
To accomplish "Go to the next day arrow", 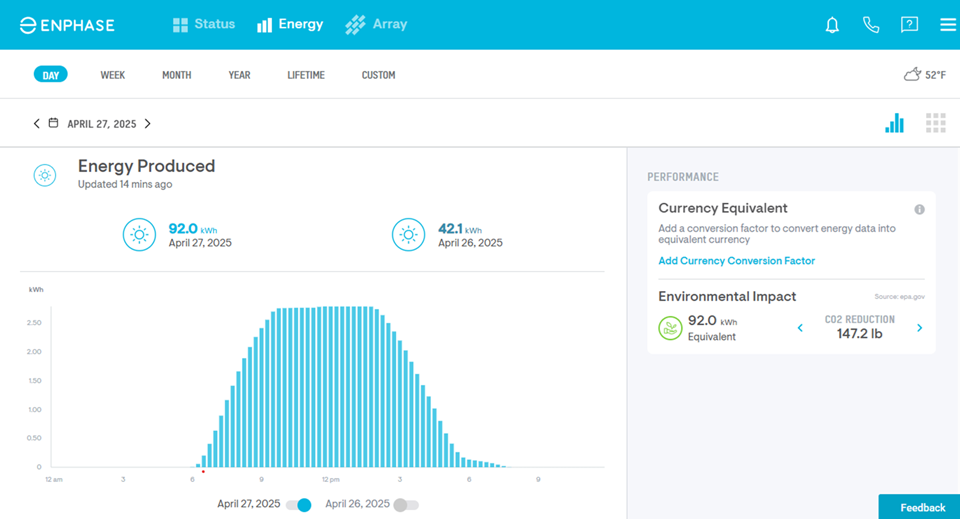I will pyautogui.click(x=148, y=124).
